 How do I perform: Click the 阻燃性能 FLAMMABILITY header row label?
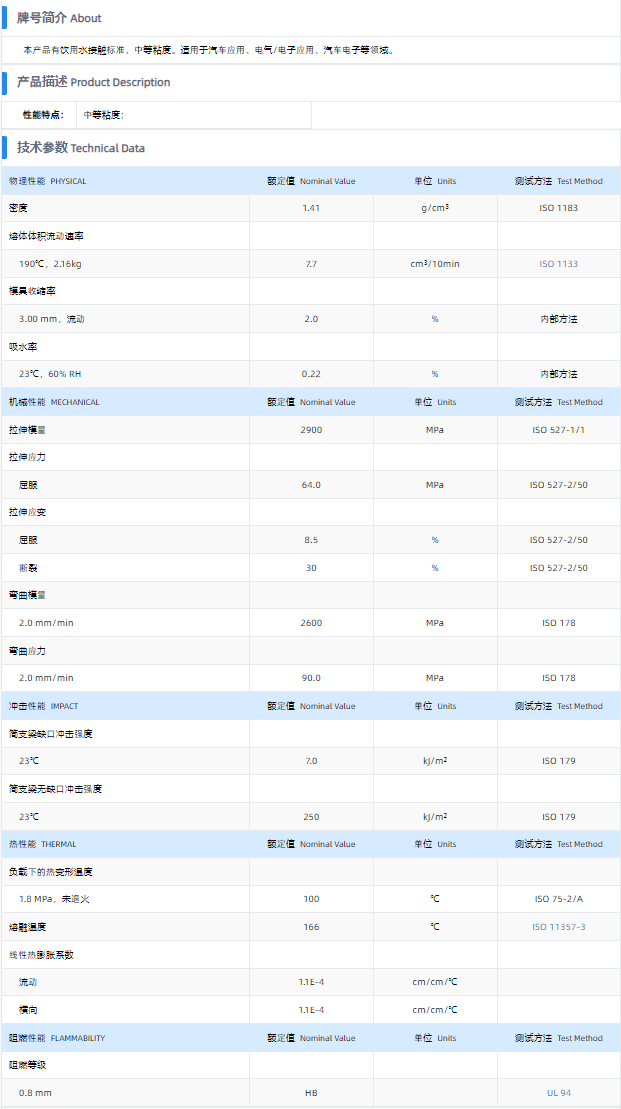tap(57, 1038)
